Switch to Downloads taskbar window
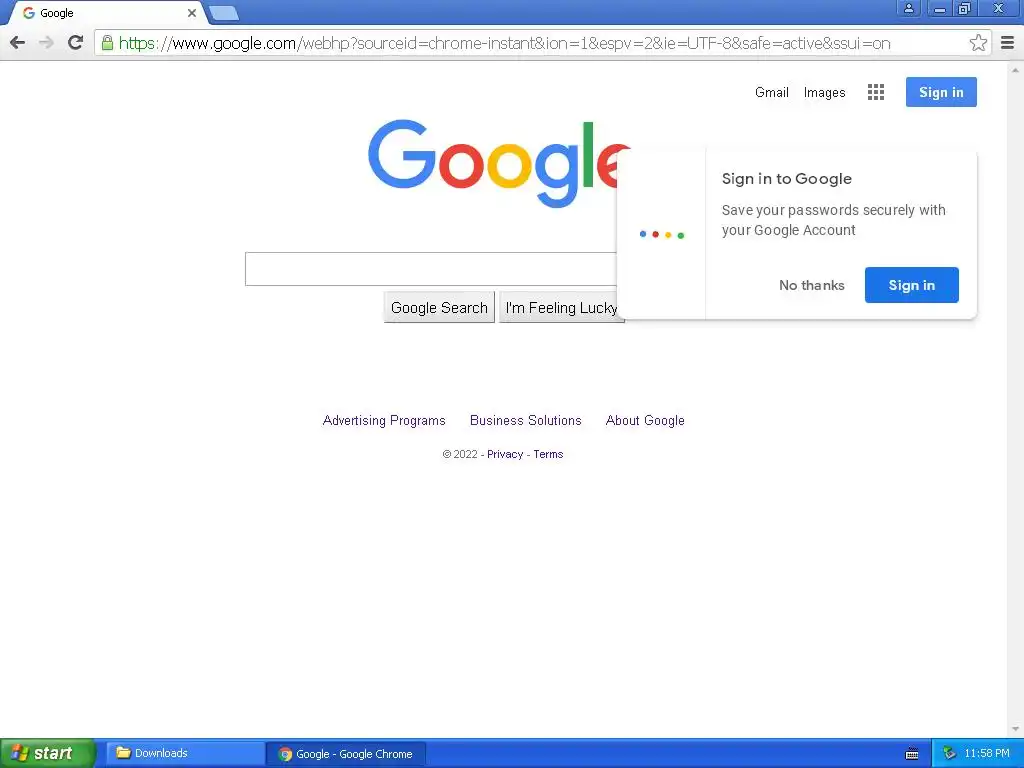This screenshot has width=1024, height=768. [x=185, y=754]
